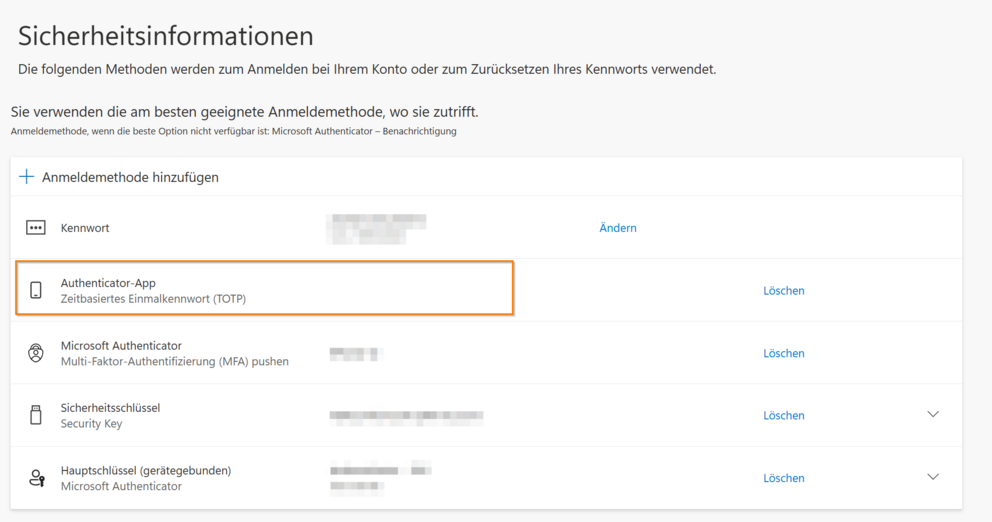Click Ändern link for Kennwort
The height and width of the screenshot is (522, 992).
point(618,228)
